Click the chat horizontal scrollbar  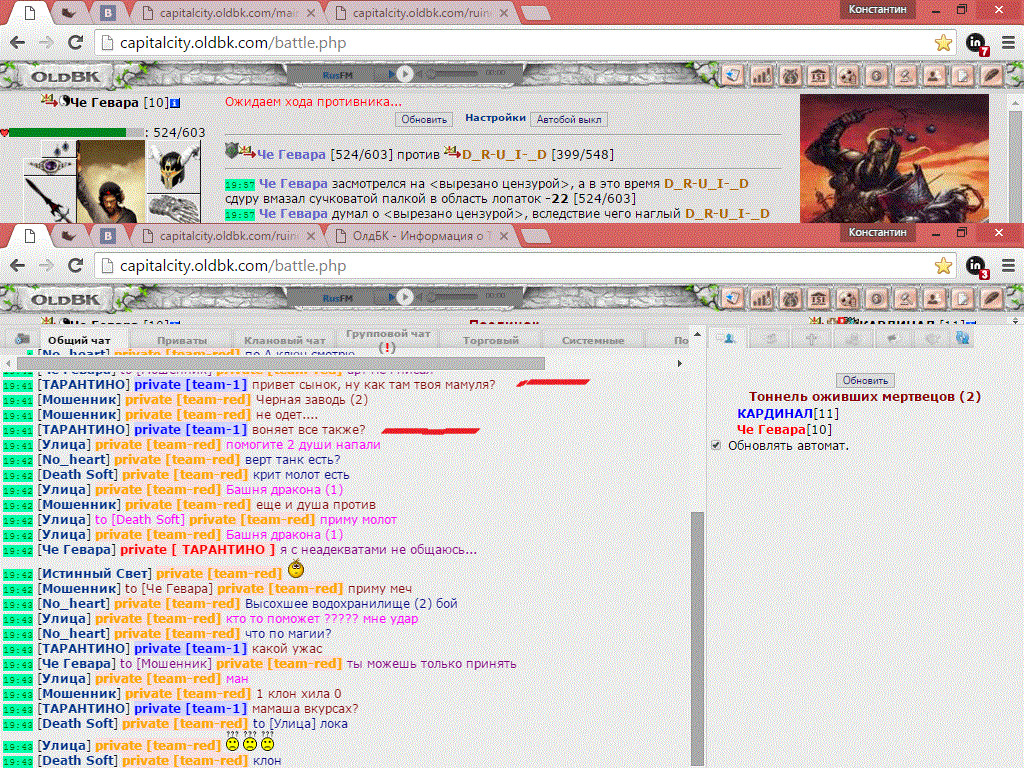(281, 363)
